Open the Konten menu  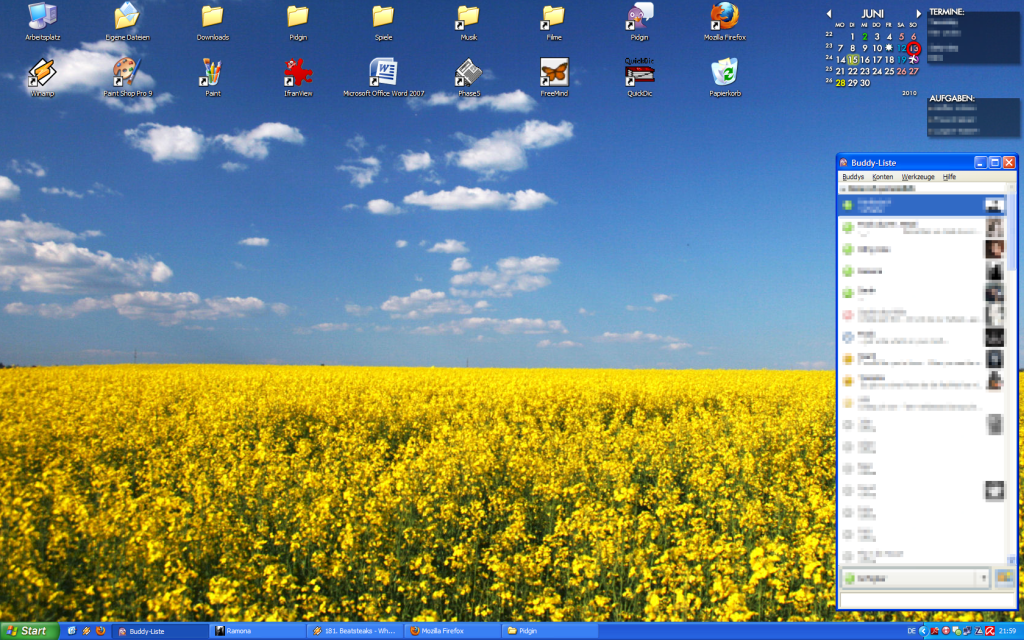(x=882, y=177)
